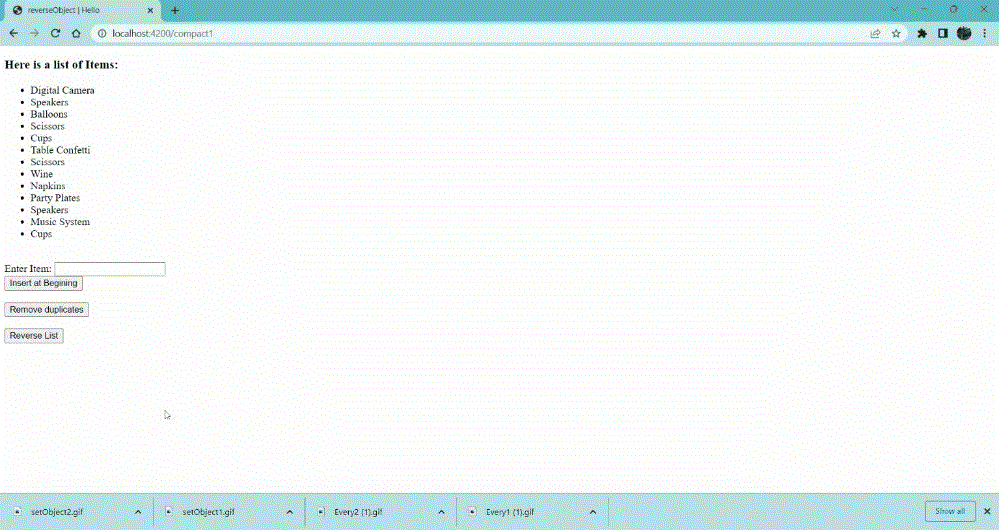Expand options for Every2 (1).gif download

coord(441,512)
